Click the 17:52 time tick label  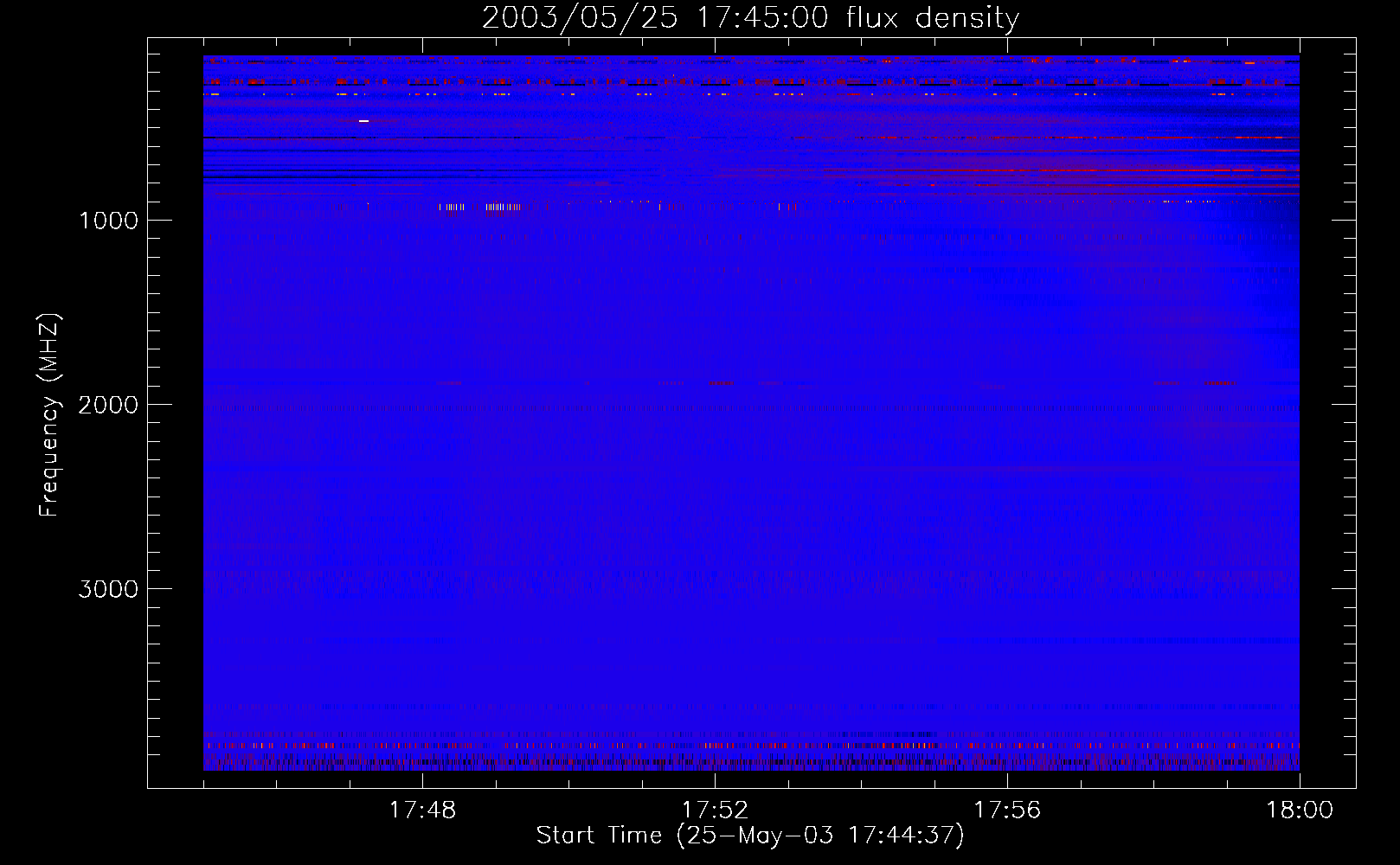[x=715, y=811]
